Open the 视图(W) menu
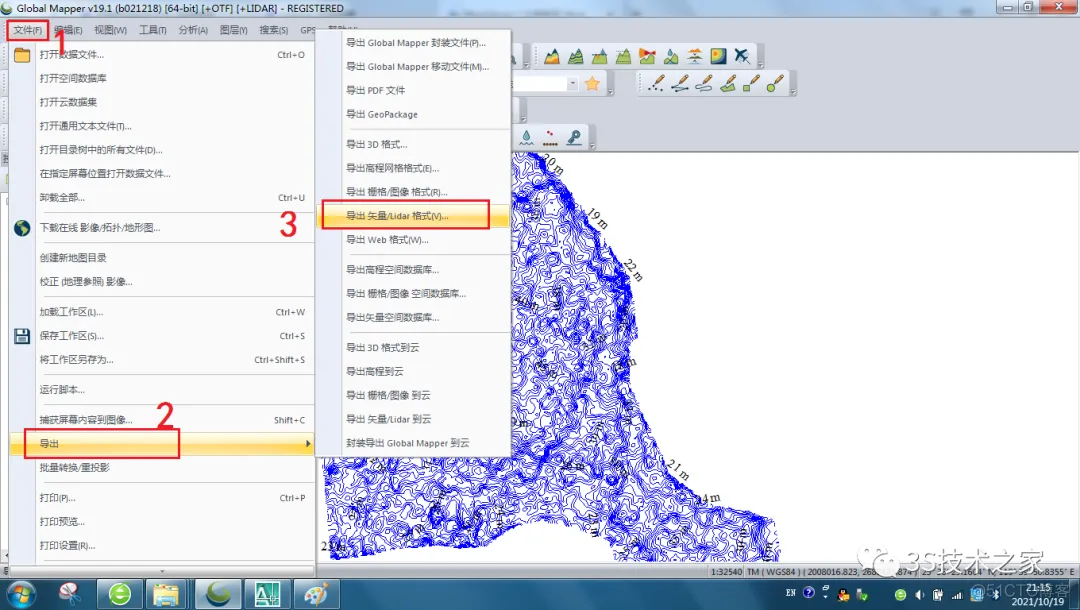Screen dimensions: 1080x610 point(110,30)
